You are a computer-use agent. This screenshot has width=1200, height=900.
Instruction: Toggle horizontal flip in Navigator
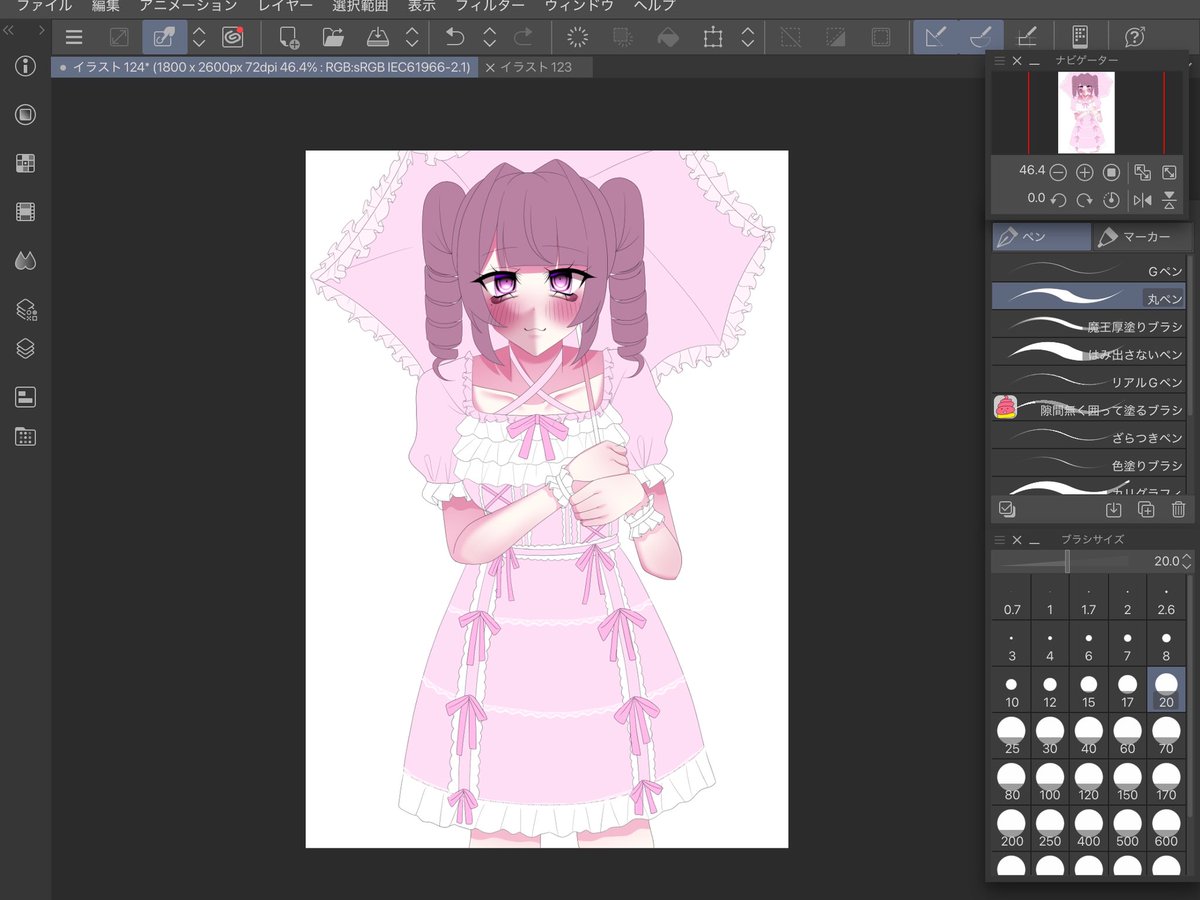pos(1143,200)
